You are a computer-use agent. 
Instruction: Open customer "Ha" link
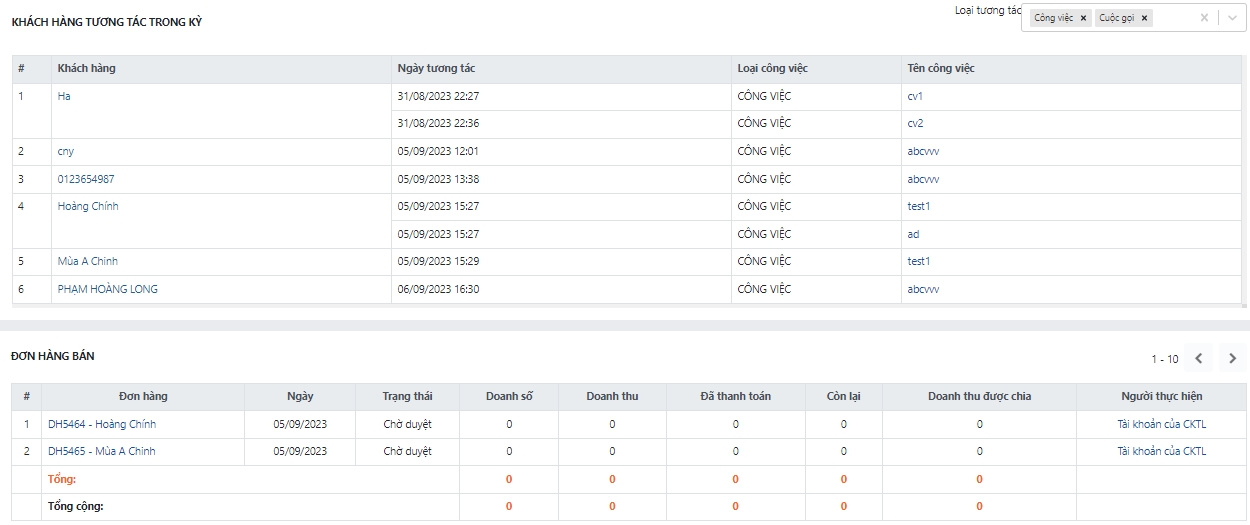pos(64,96)
